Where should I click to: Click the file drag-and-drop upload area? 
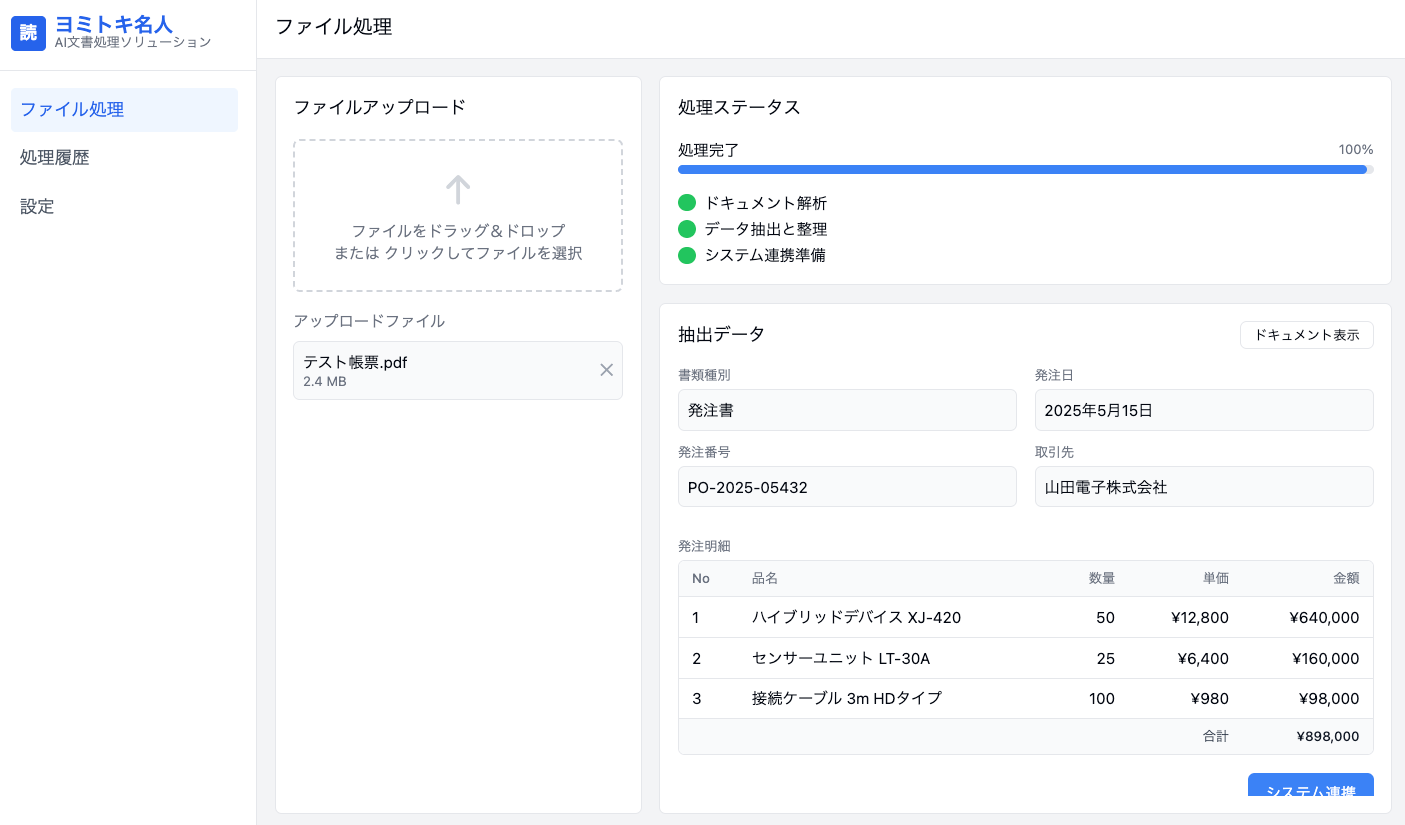[x=458, y=216]
